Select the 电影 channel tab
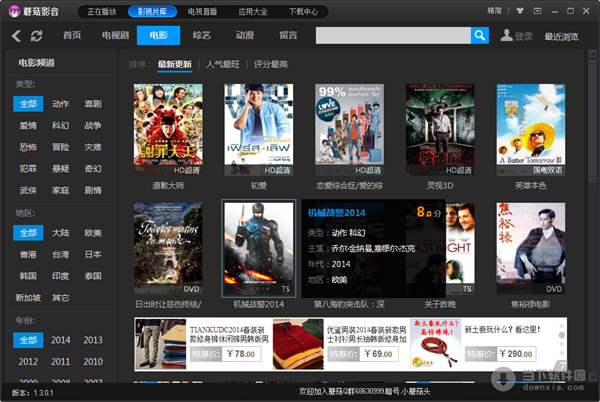600x402 pixels. tap(158, 36)
